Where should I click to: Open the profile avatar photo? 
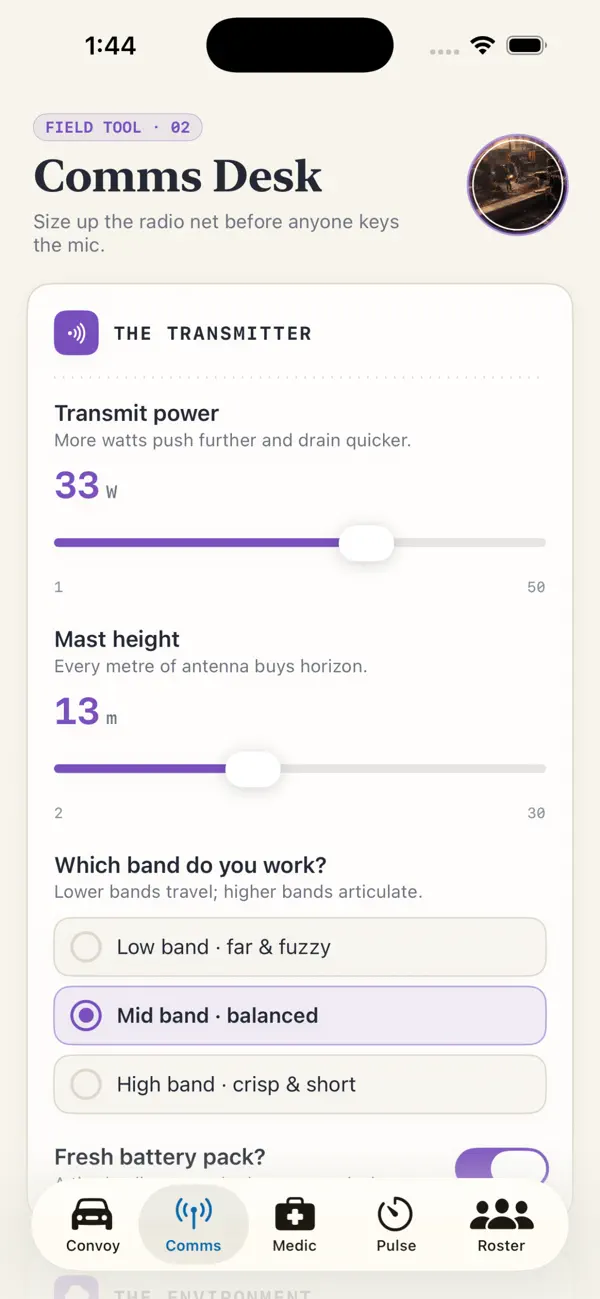click(x=517, y=184)
